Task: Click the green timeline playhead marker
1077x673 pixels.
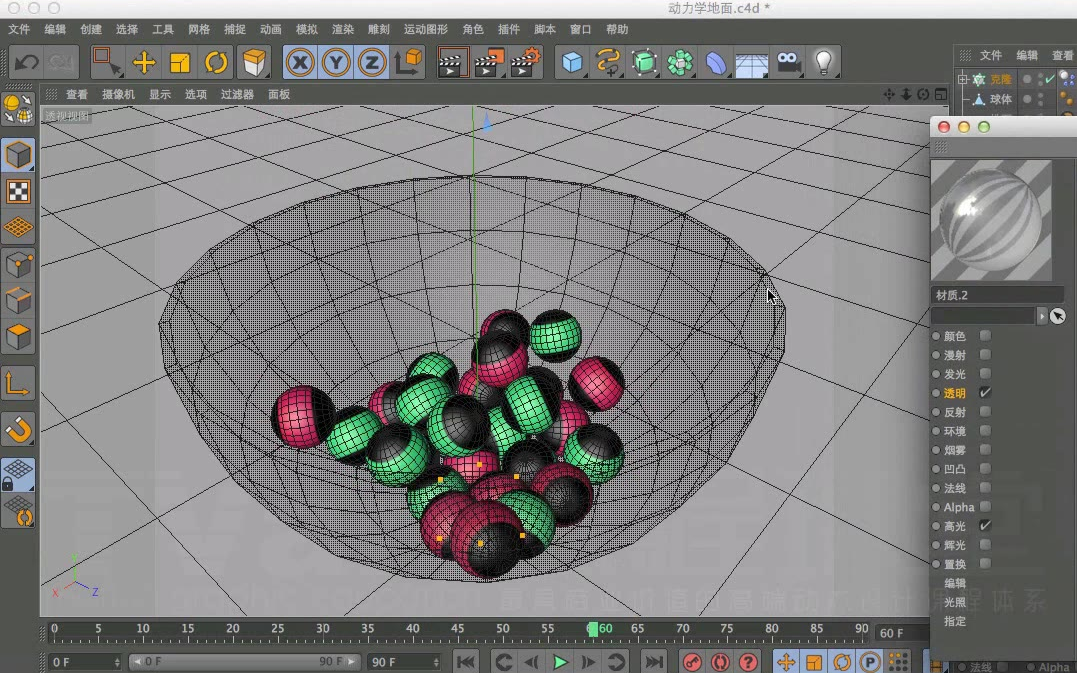Action: pos(593,629)
